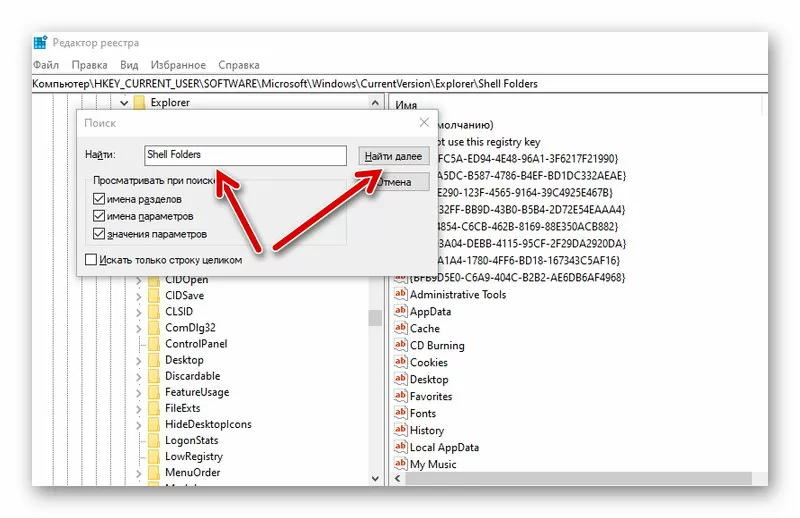This screenshot has width=800, height=518.
Task: Click the 'Найти' search text field
Action: pyautogui.click(x=244, y=156)
